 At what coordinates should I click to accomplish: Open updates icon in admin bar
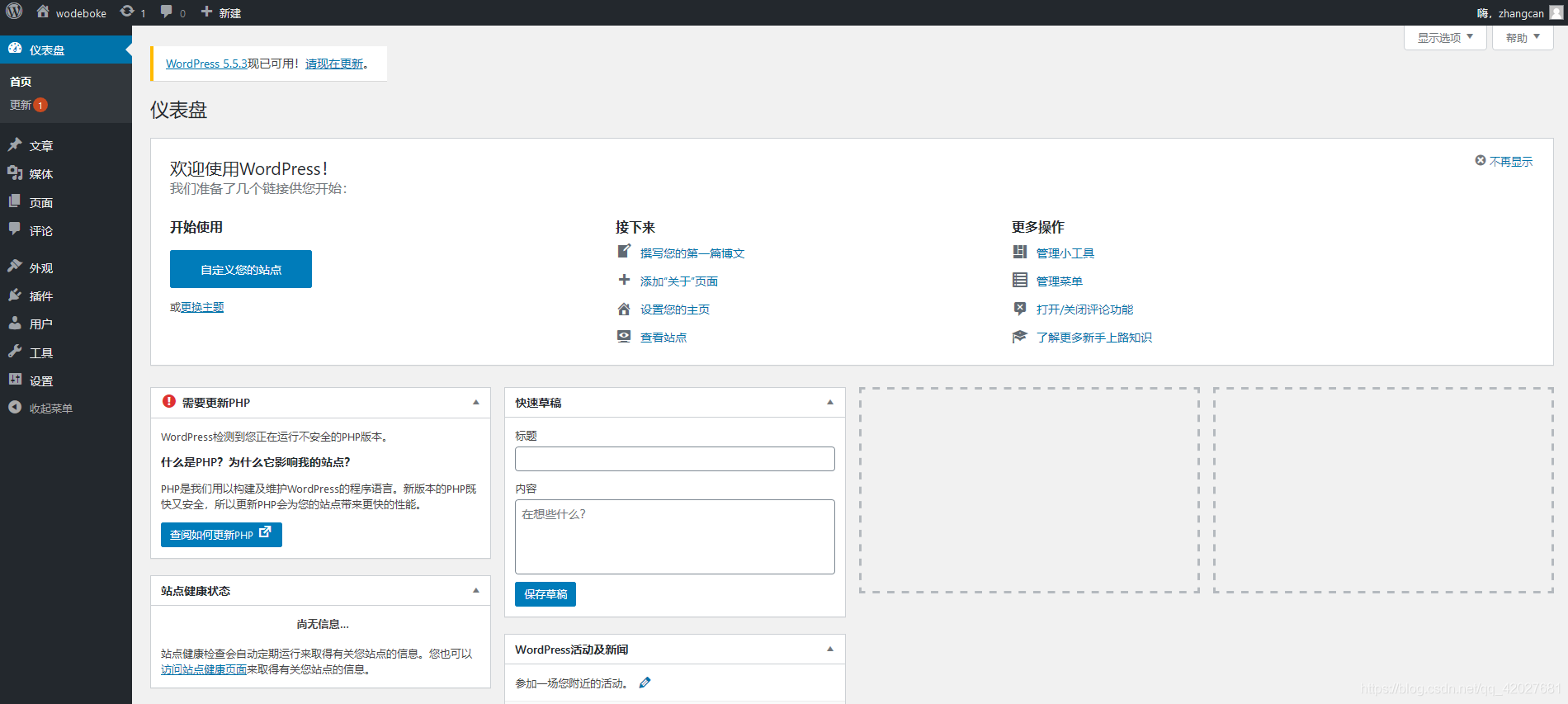tap(127, 12)
